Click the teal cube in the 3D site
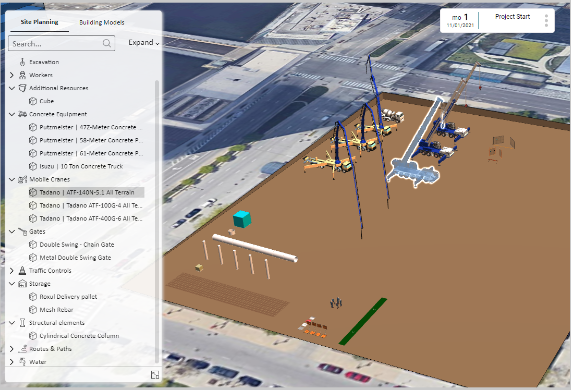Image resolution: width=571 pixels, height=390 pixels. 242,219
